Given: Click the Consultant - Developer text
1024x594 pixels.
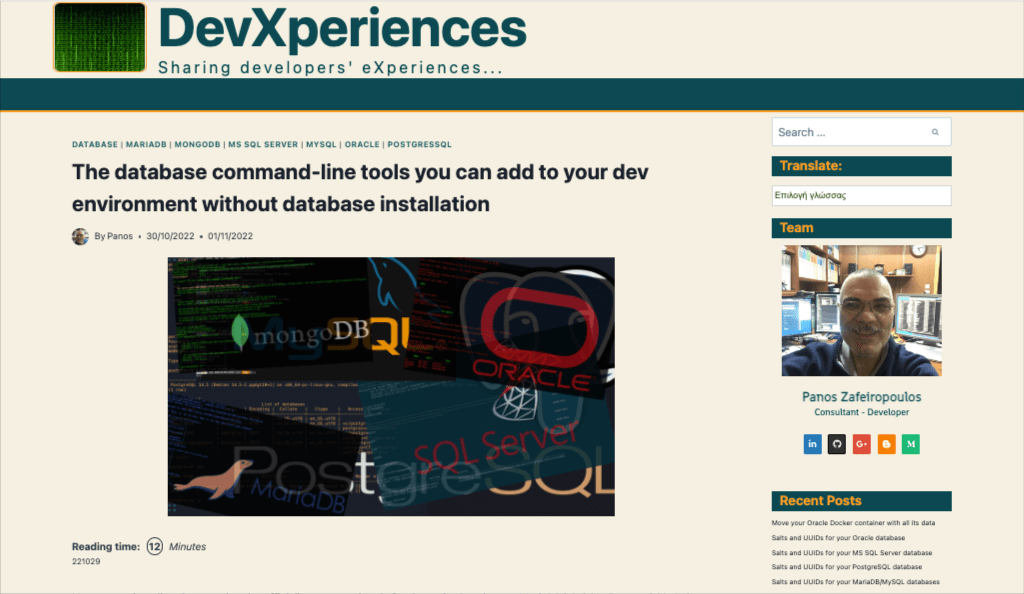Looking at the screenshot, I should [x=861, y=412].
